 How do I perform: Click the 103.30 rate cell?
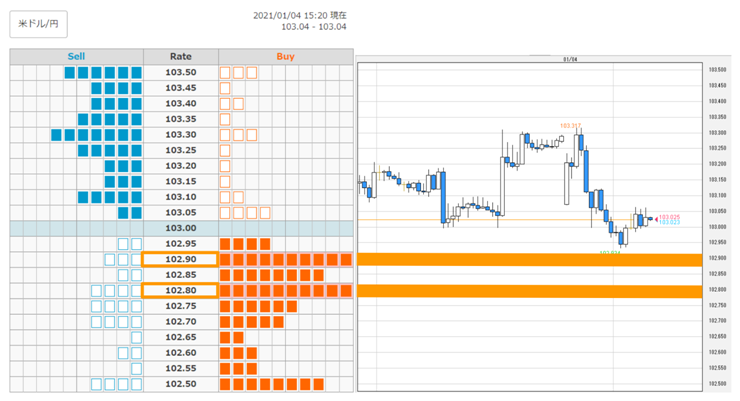point(181,134)
